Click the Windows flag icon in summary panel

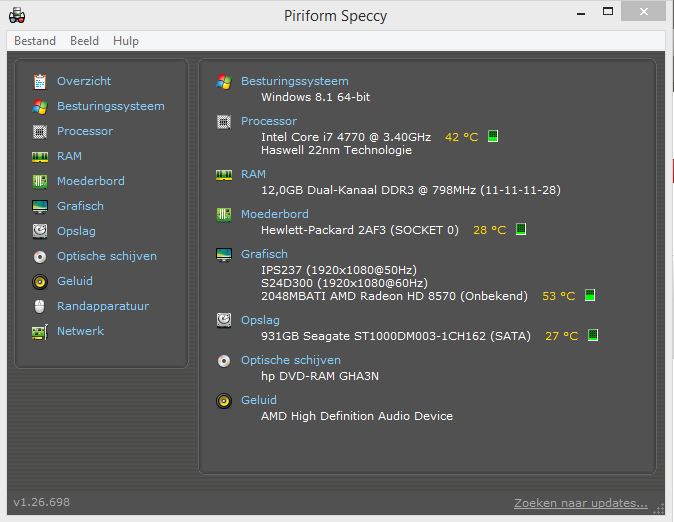pos(224,81)
